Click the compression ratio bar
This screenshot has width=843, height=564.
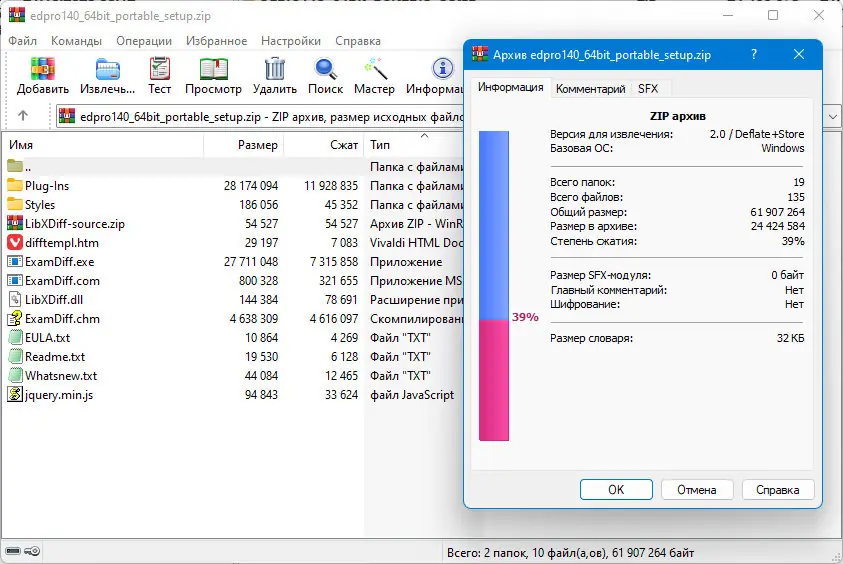494,286
